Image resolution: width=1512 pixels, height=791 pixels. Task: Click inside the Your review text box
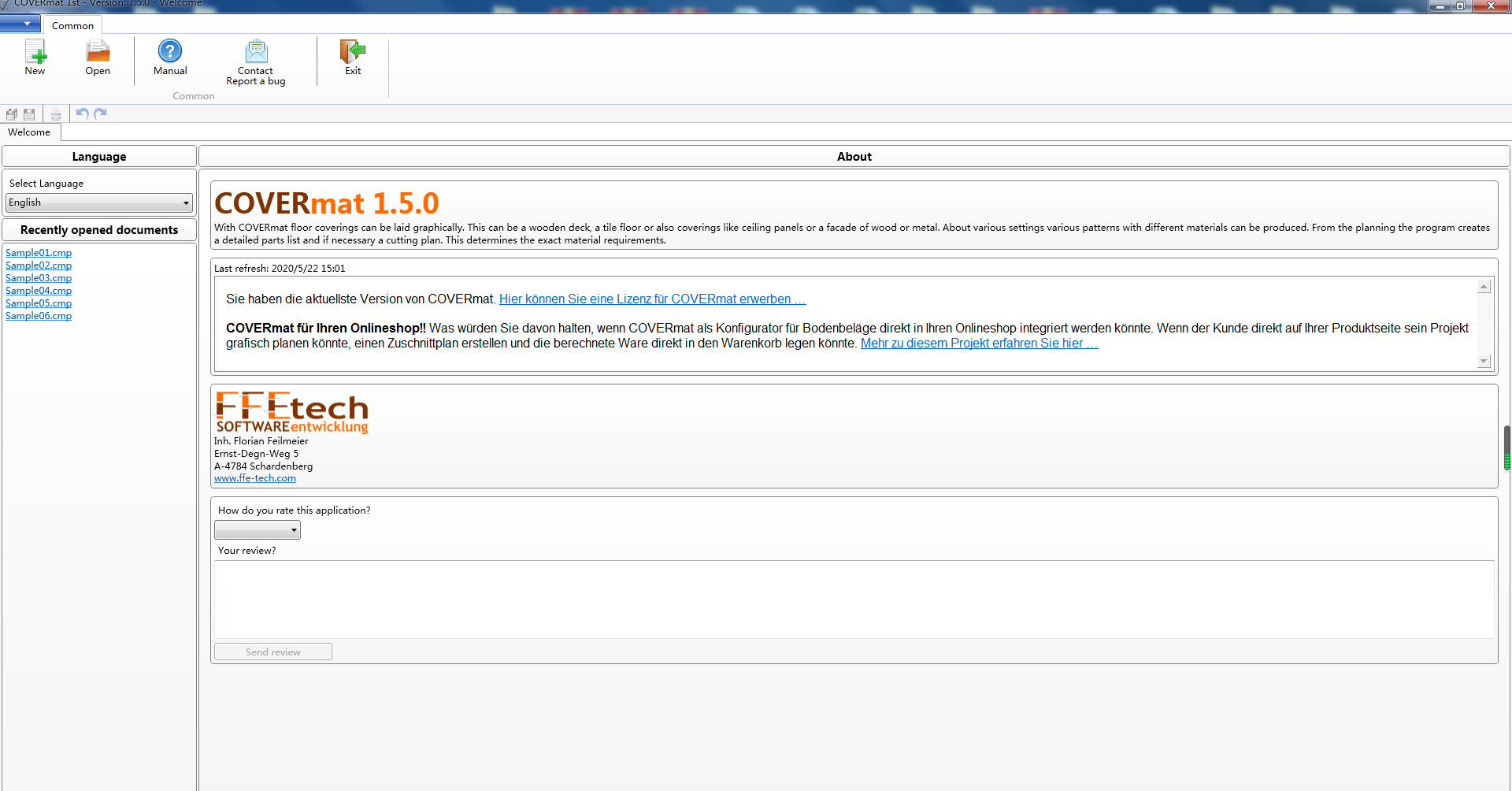854,600
